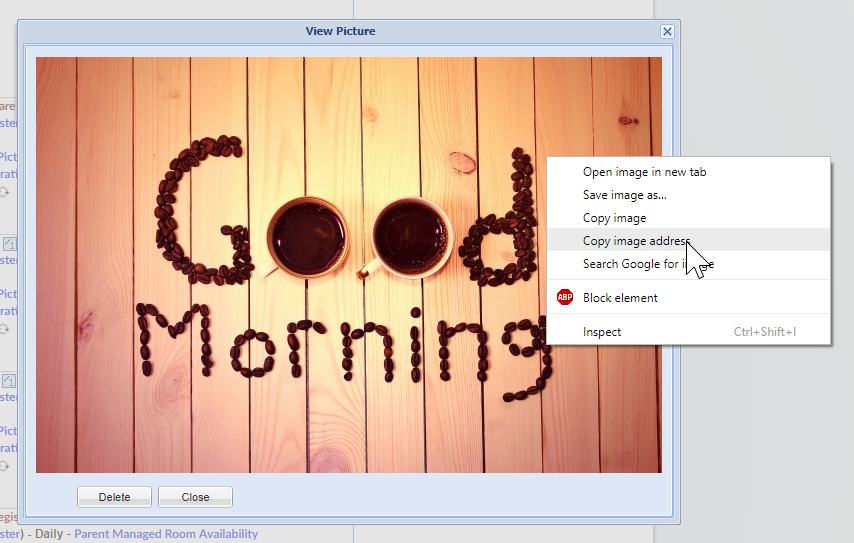This screenshot has height=543, width=854.
Task: Open Inspect from context menu
Action: pos(688,332)
